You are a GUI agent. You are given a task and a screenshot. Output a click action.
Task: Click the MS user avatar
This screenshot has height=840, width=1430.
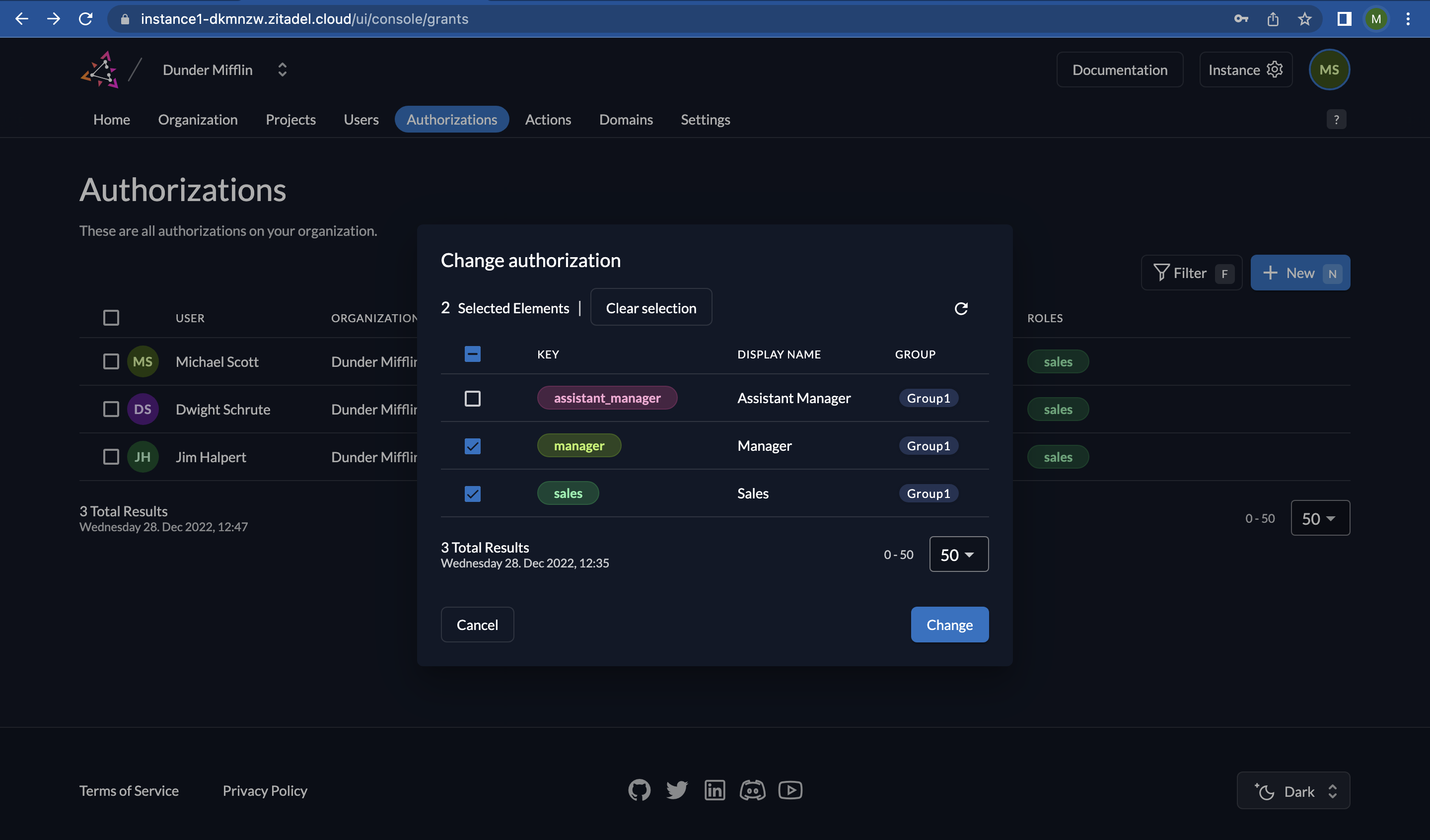(1329, 70)
